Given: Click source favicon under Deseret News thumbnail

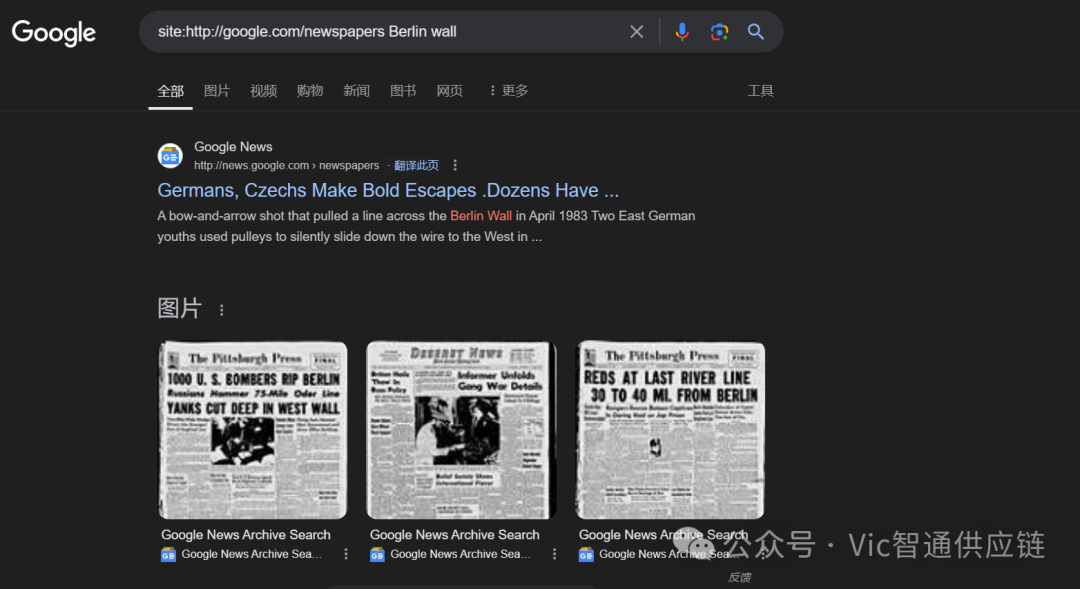Looking at the screenshot, I should [377, 555].
